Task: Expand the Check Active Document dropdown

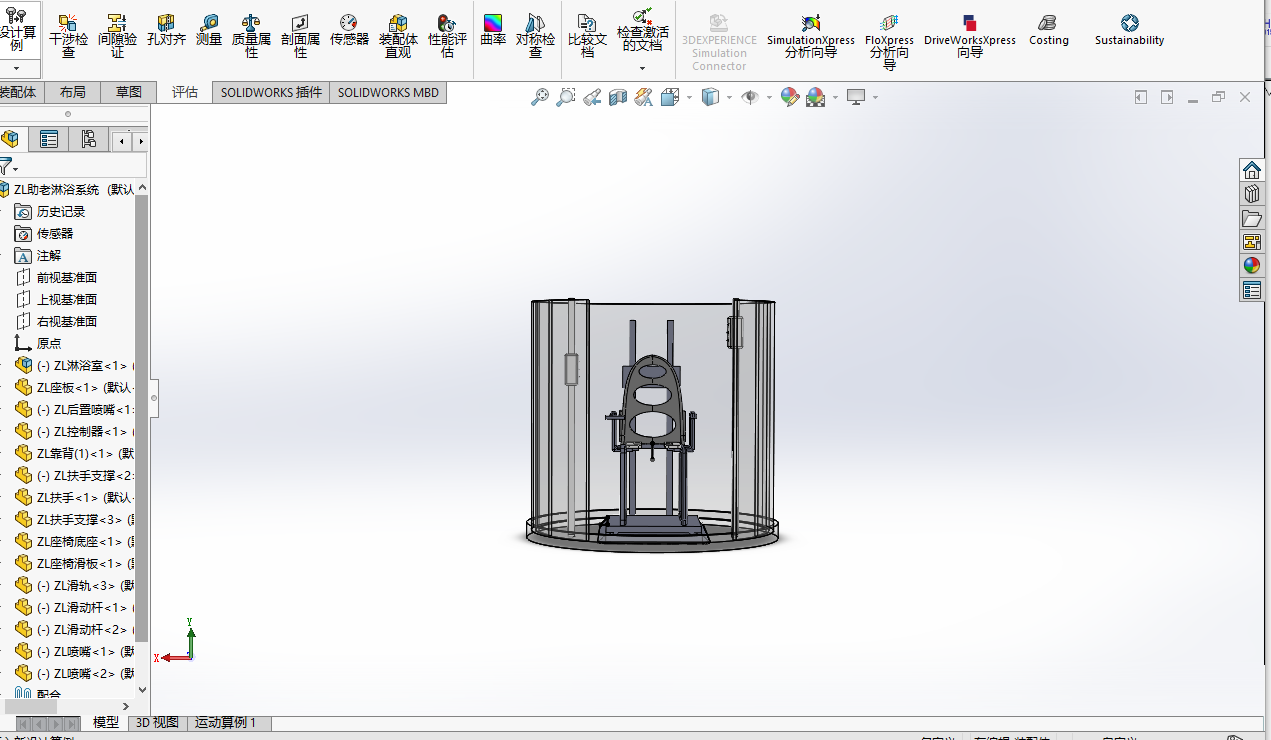Action: pos(642,69)
